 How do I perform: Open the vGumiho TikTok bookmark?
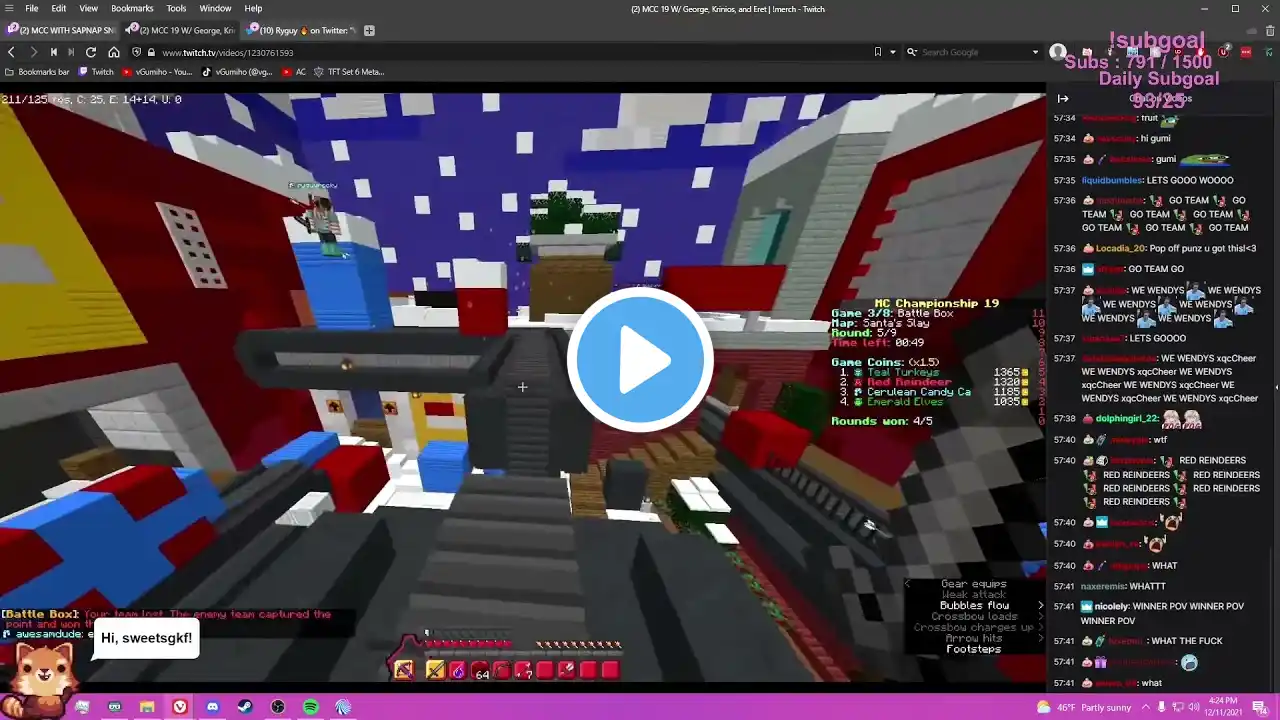click(x=237, y=72)
